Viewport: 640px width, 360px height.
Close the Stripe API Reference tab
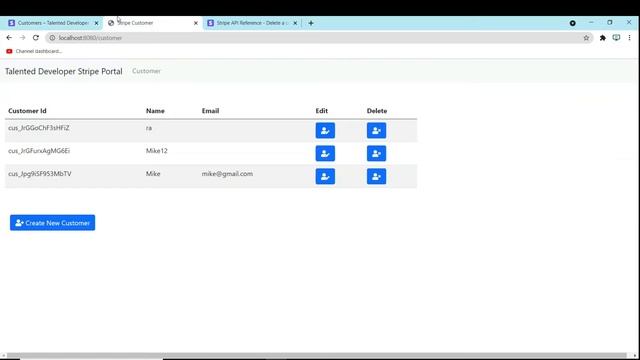[295, 23]
